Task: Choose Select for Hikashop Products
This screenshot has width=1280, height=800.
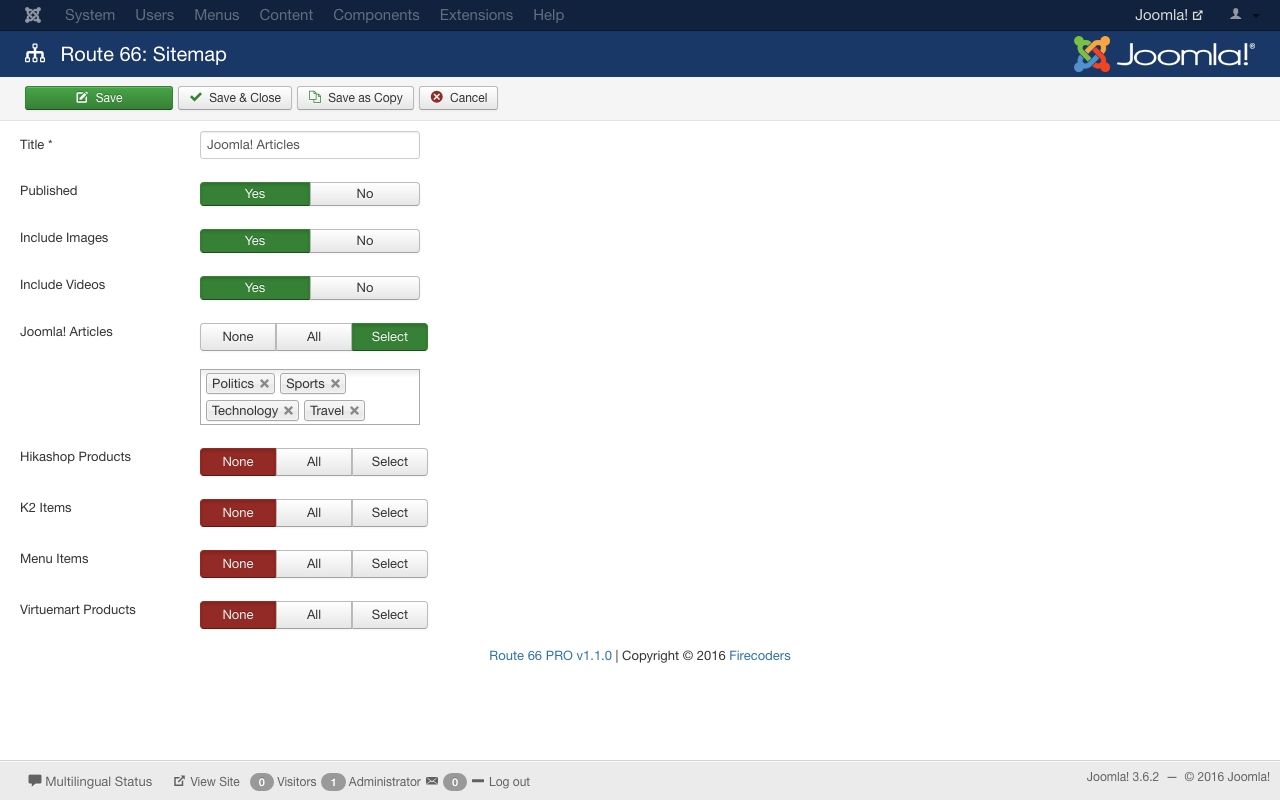Action: 390,462
